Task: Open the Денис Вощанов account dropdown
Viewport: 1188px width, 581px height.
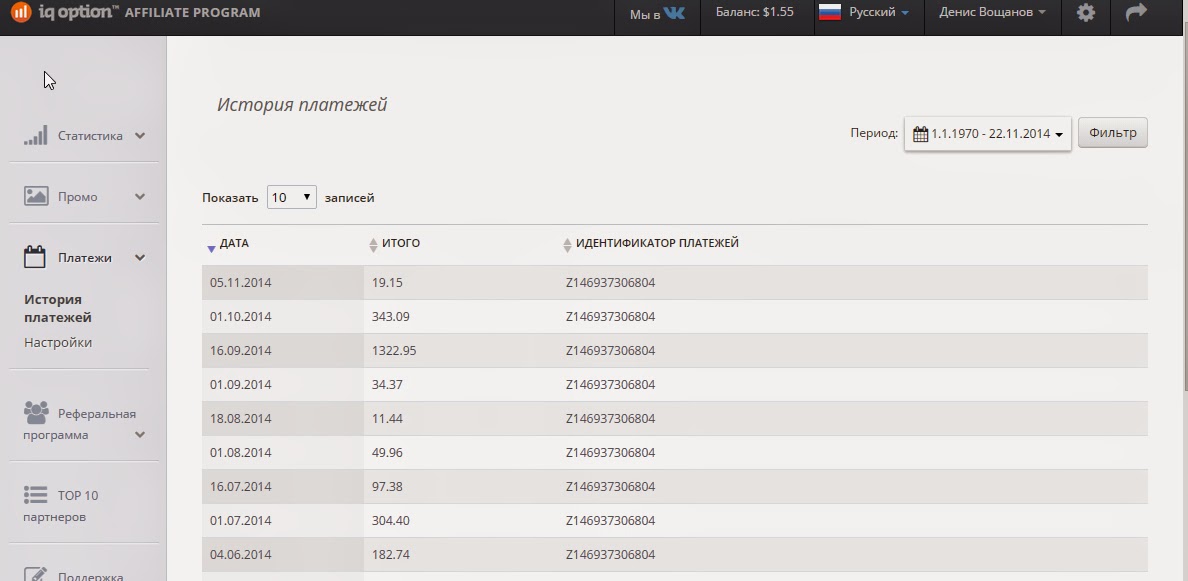Action: [x=993, y=12]
